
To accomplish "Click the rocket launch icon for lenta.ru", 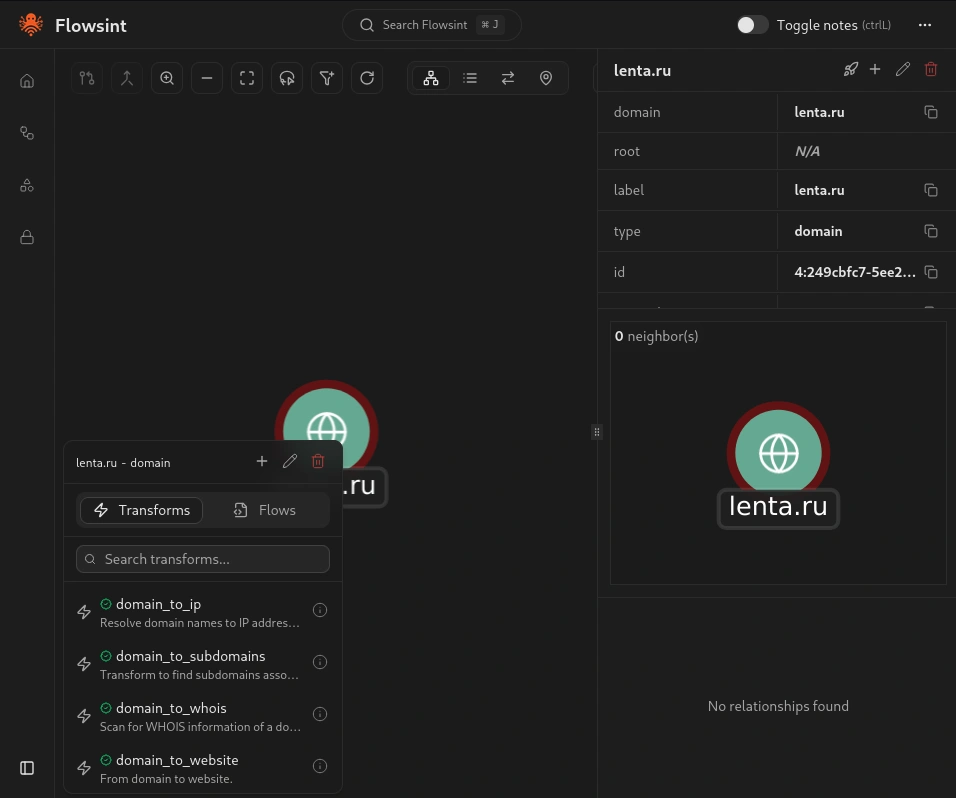I will coord(850,69).
